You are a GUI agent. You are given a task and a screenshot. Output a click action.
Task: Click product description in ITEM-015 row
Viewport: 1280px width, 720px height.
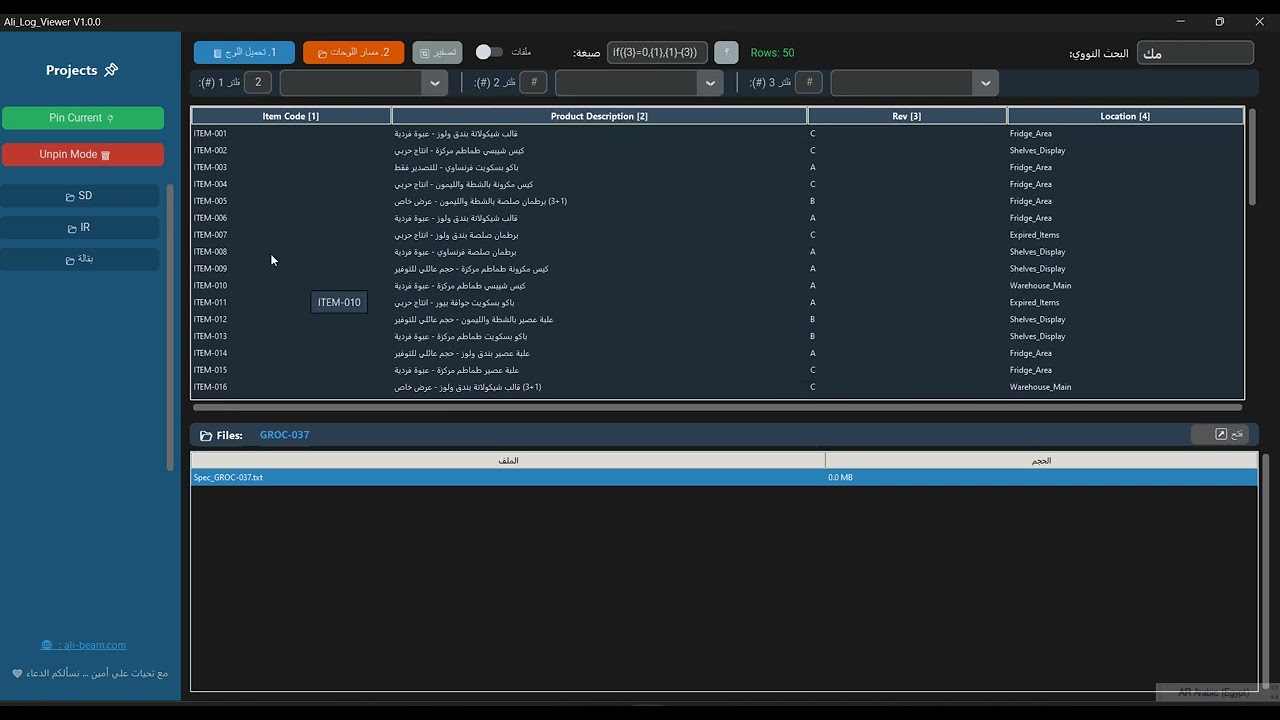coord(456,370)
